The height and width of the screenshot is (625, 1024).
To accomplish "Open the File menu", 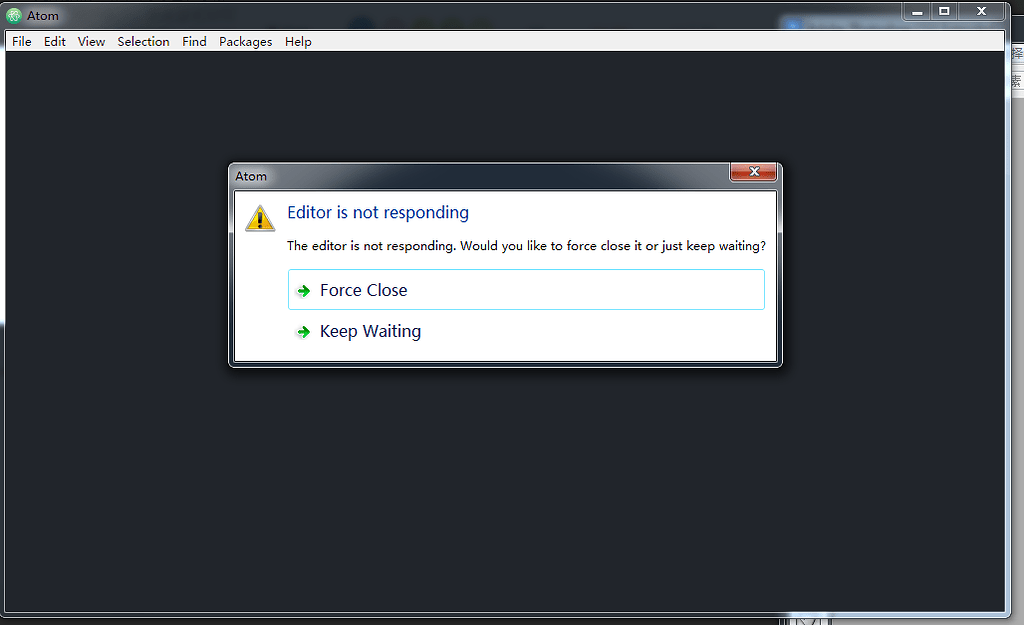I will (x=22, y=42).
